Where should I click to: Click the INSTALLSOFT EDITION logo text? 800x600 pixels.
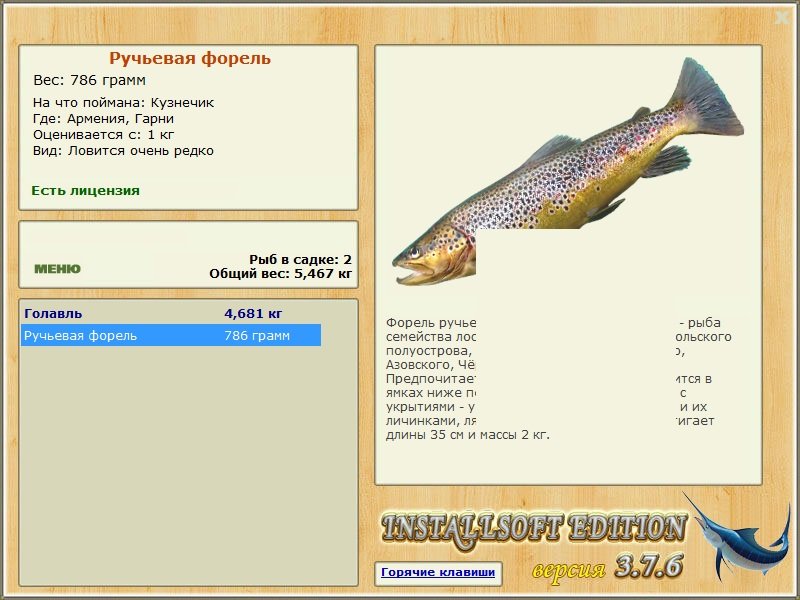[x=534, y=529]
